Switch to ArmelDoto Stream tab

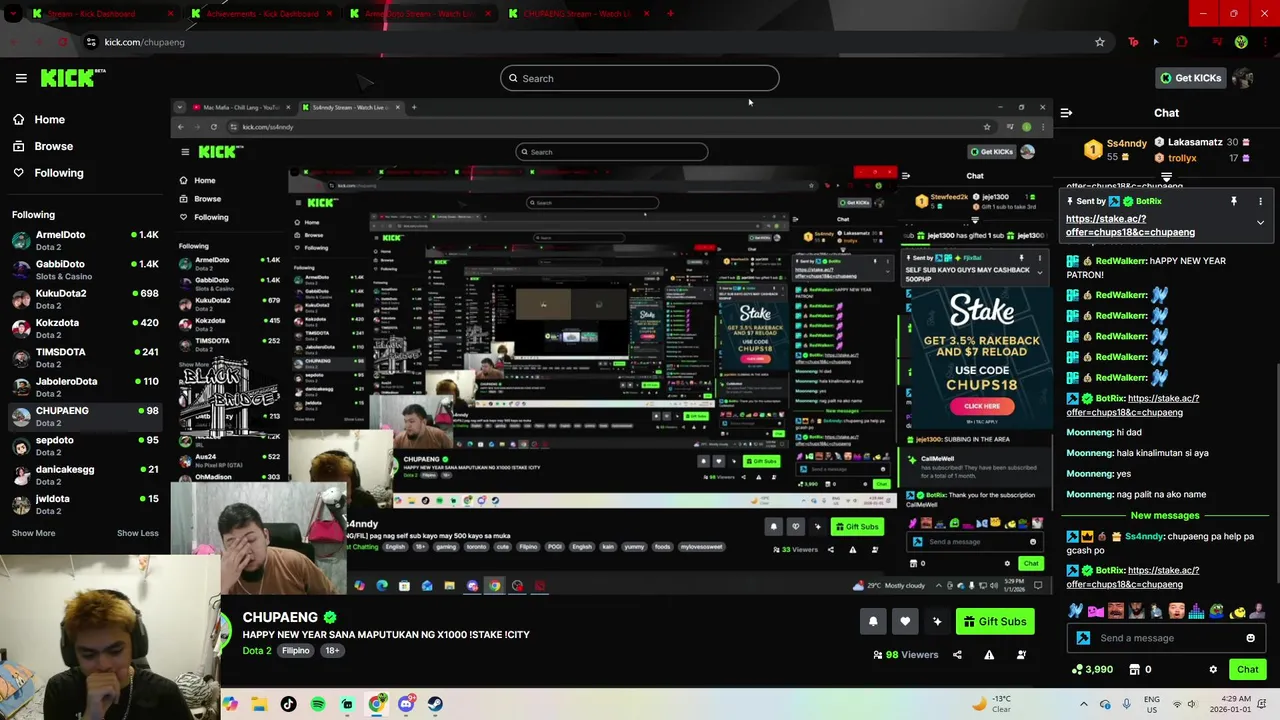click(421, 14)
